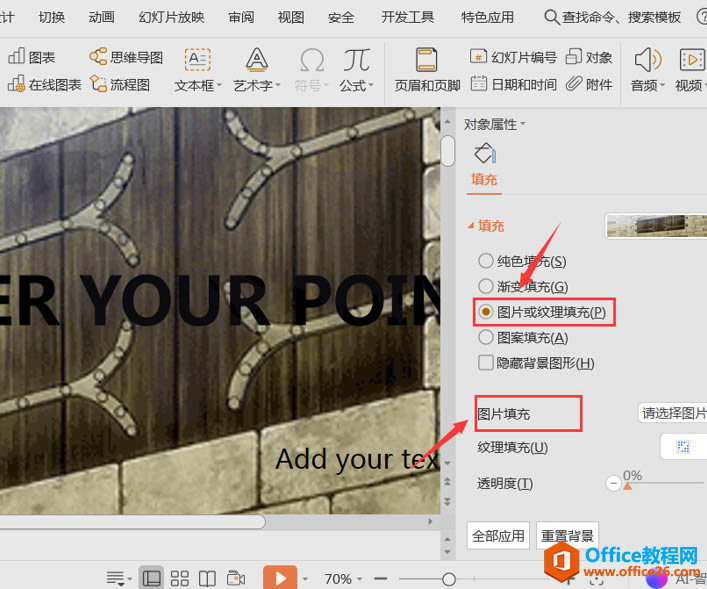This screenshot has height=589, width=707.
Task: Click the zoom slider handle
Action: click(x=449, y=579)
